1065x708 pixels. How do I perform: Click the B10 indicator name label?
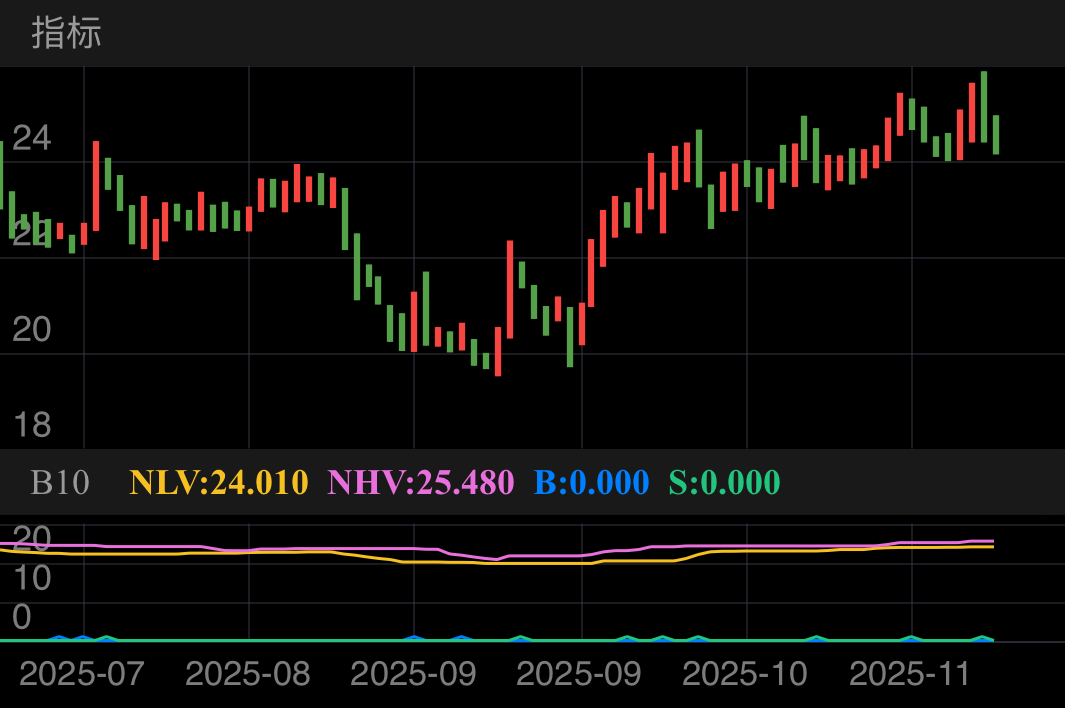[60, 482]
